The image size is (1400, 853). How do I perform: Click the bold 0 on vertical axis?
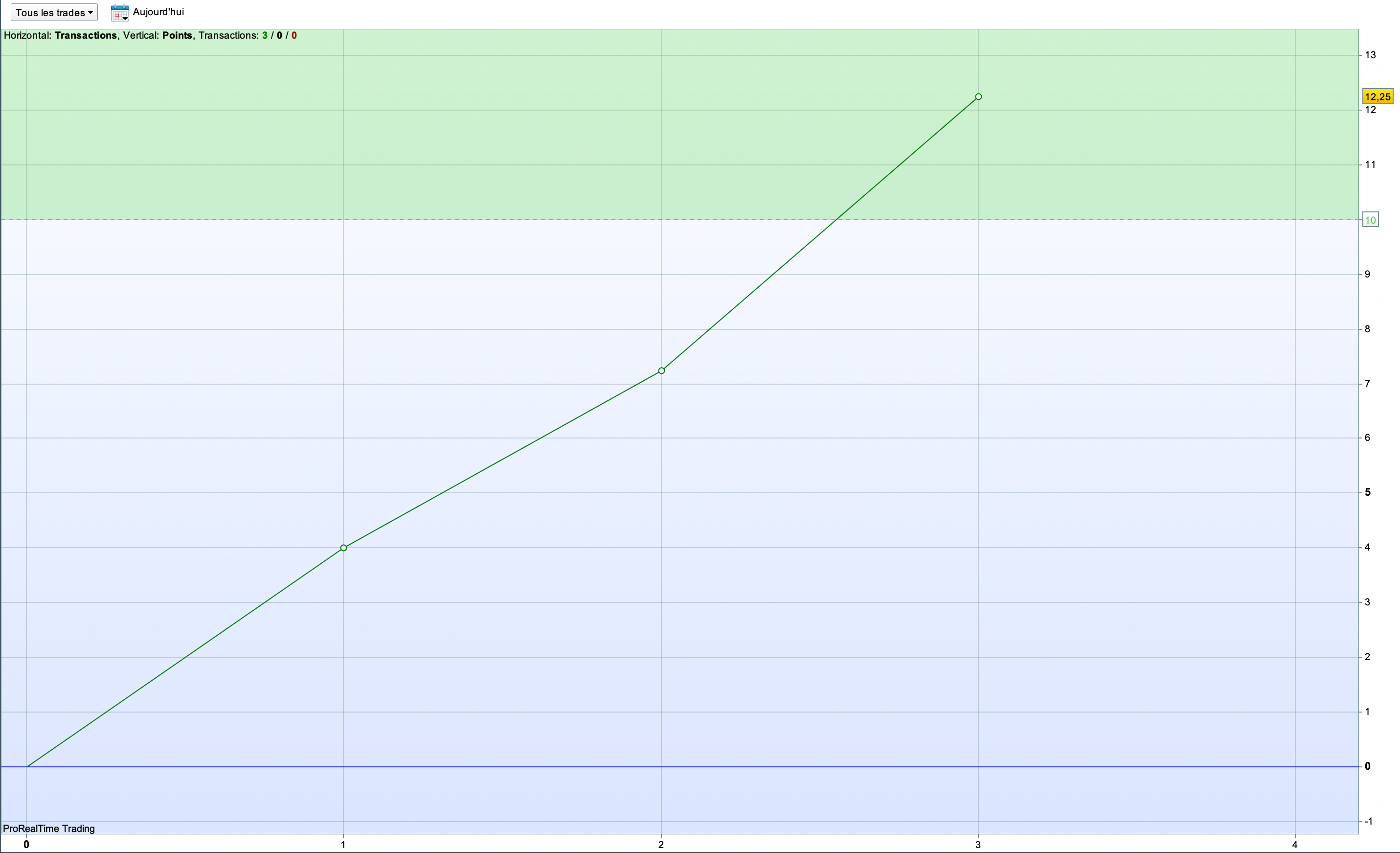[x=1368, y=766]
